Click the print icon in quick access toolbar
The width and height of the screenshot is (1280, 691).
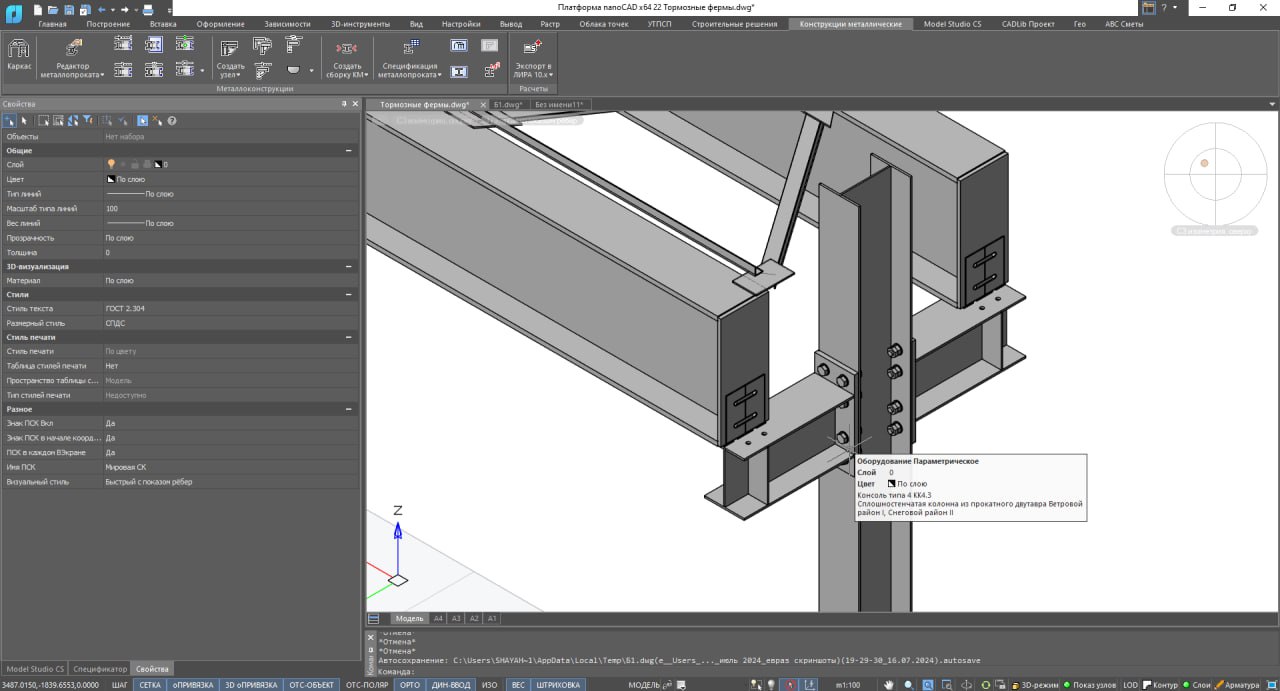pyautogui.click(x=148, y=8)
